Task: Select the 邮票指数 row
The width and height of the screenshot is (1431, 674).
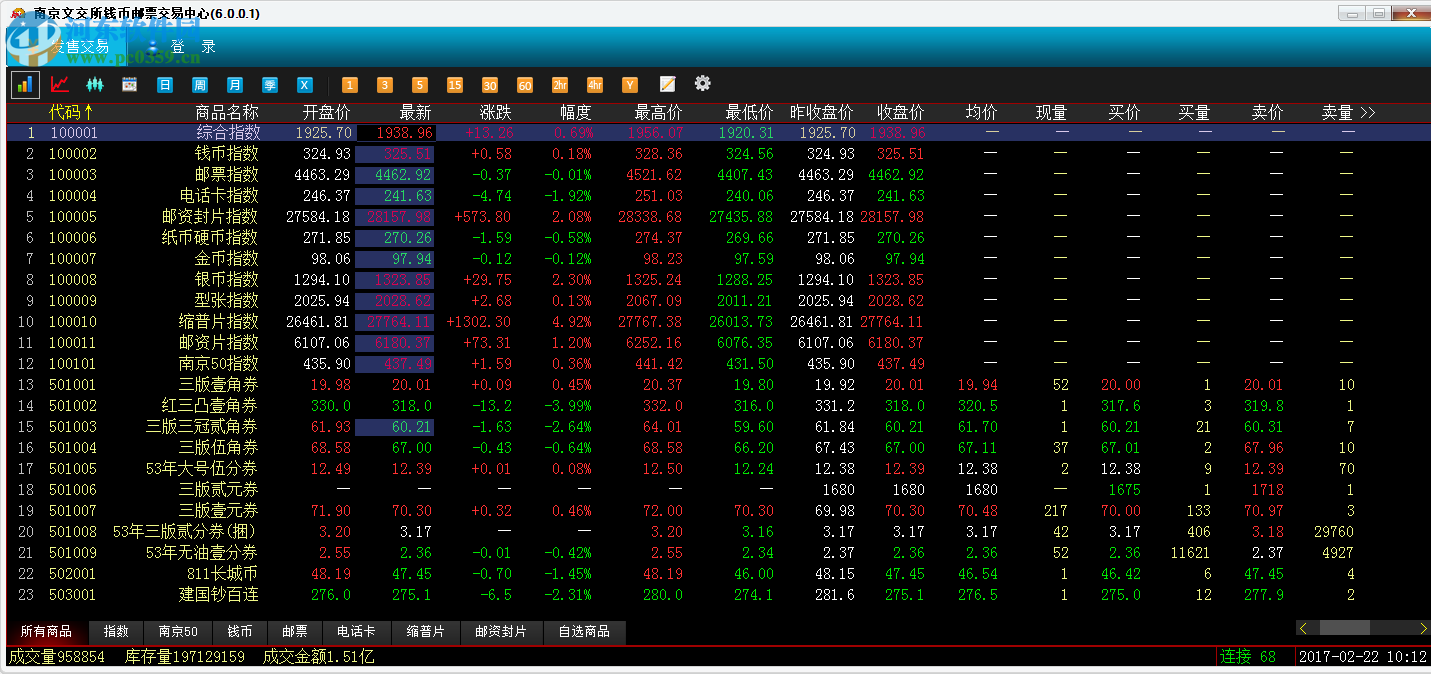Action: pos(718,175)
